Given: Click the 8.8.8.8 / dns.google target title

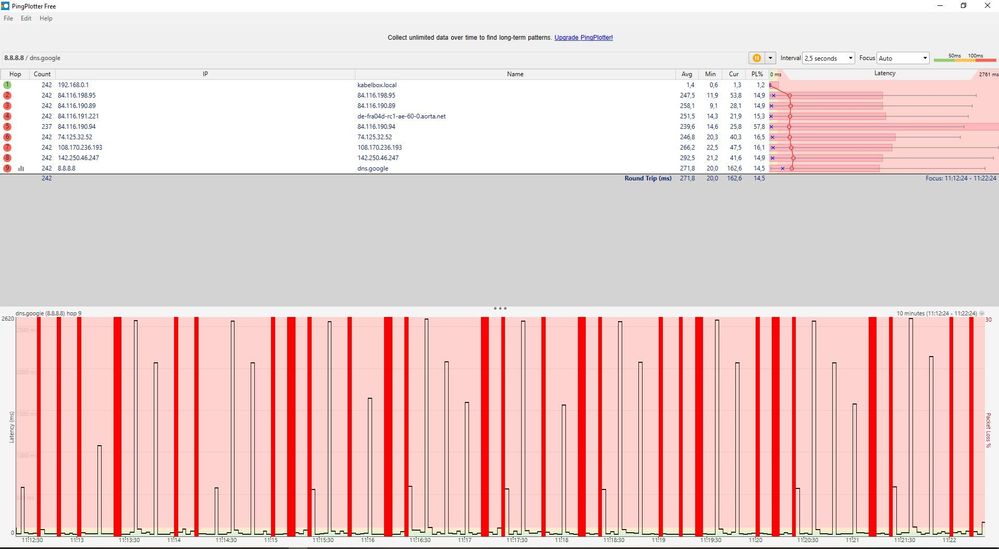Looking at the screenshot, I should 32,58.
